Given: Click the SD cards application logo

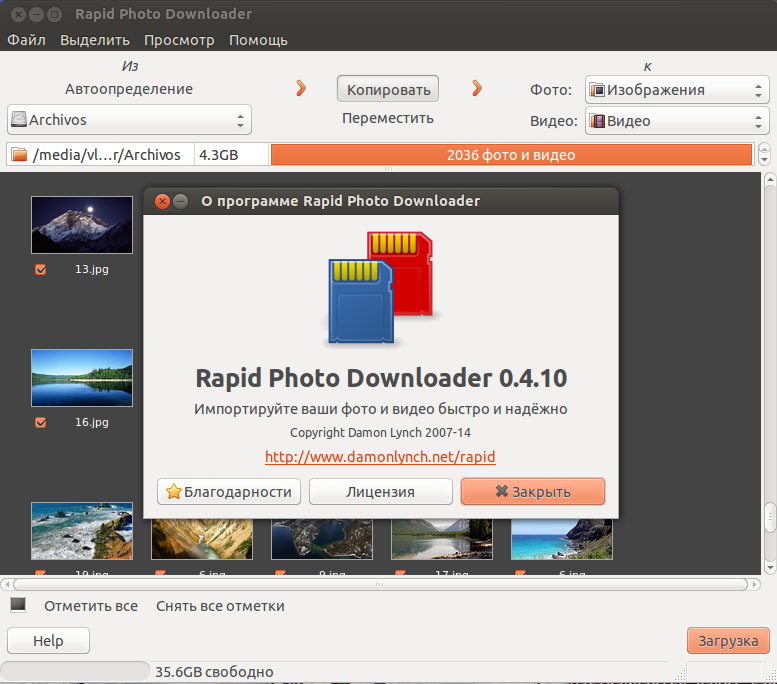Looking at the screenshot, I should click(381, 287).
